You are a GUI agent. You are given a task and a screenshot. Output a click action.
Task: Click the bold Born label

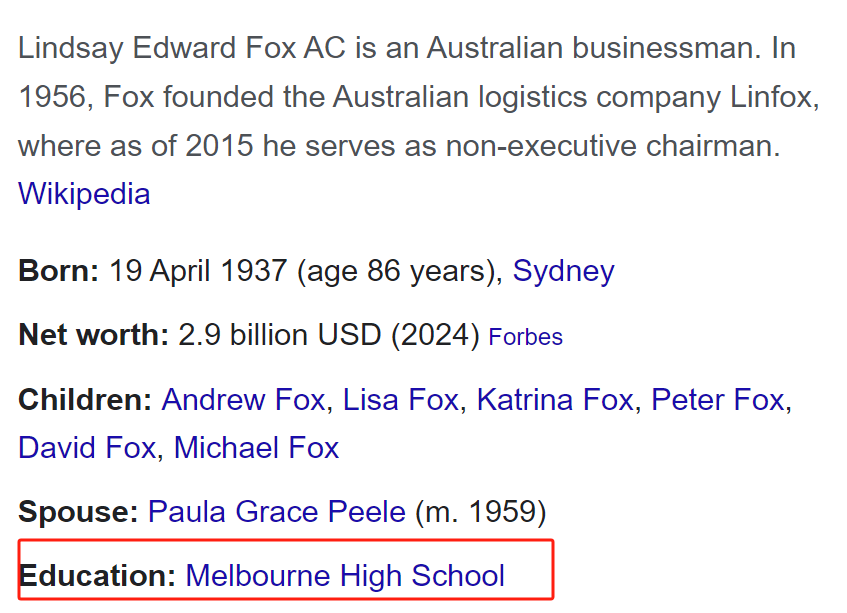(58, 271)
